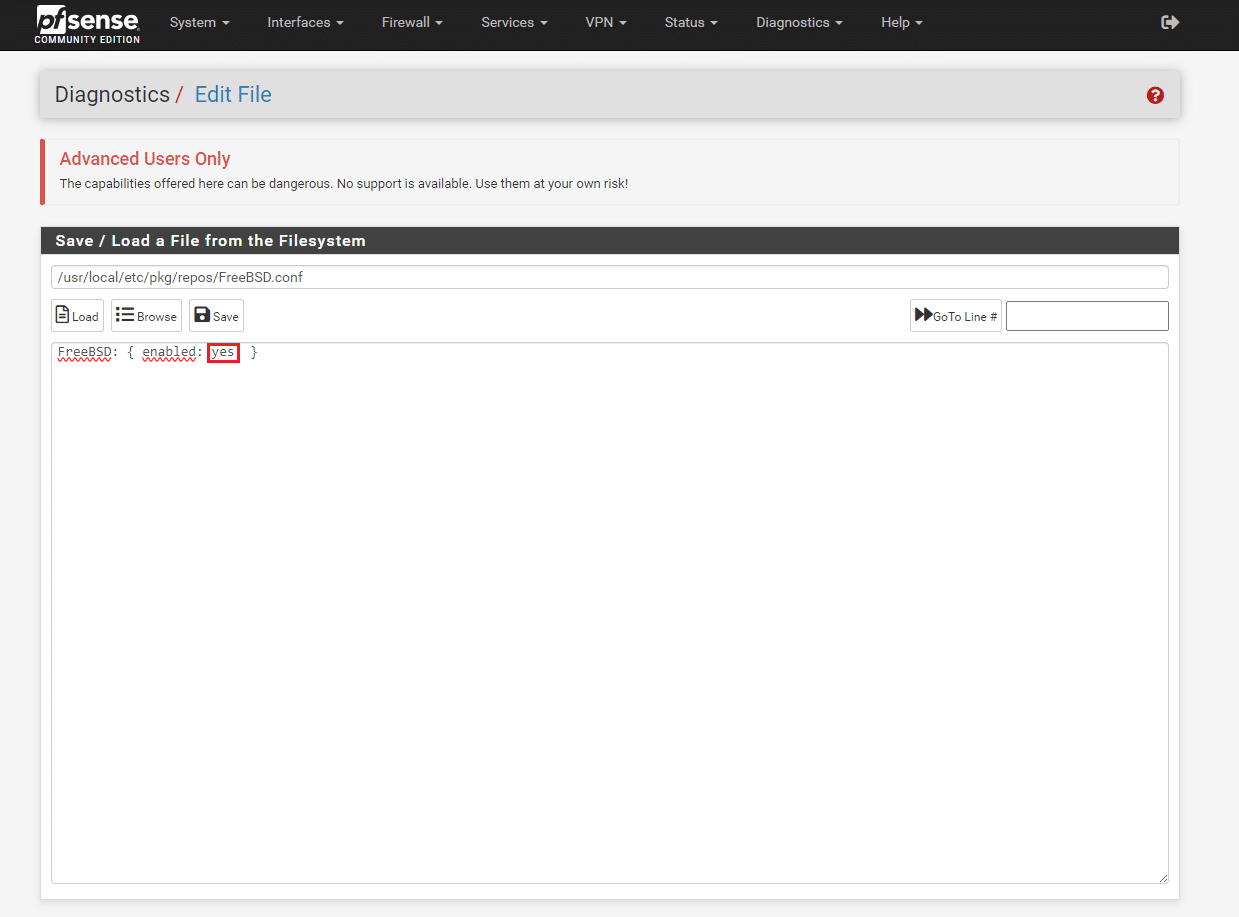1239x917 pixels.
Task: Click the GoTo Line # button
Action: click(956, 316)
